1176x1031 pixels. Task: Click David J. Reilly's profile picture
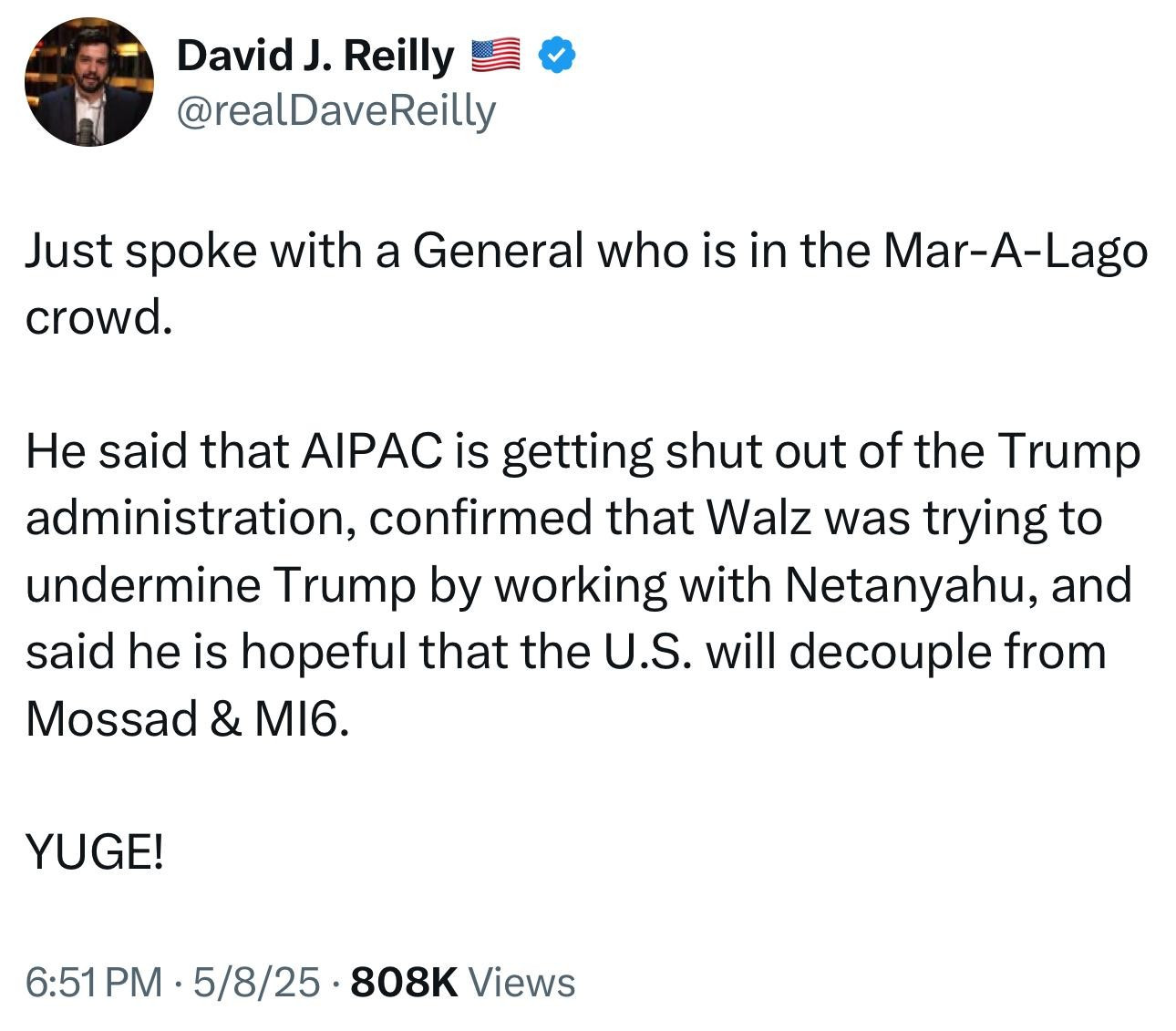pos(88,82)
